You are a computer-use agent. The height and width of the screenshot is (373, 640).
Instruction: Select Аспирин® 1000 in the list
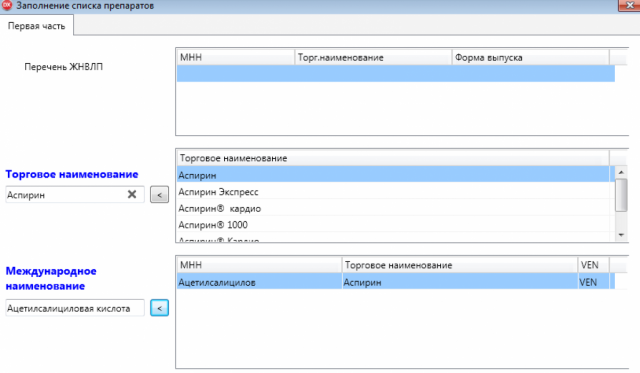(x=393, y=224)
